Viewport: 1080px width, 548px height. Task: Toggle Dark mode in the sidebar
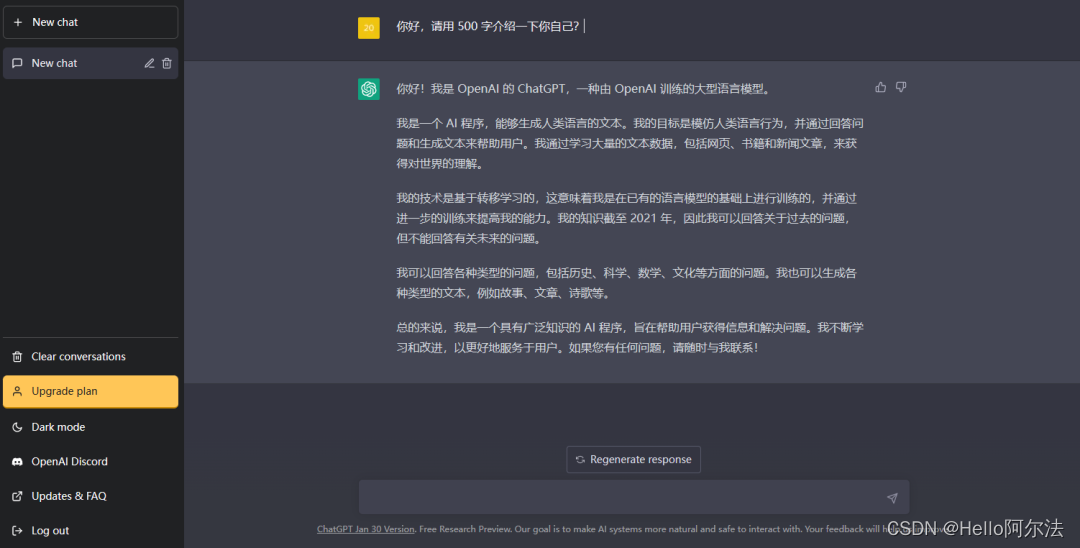90,427
